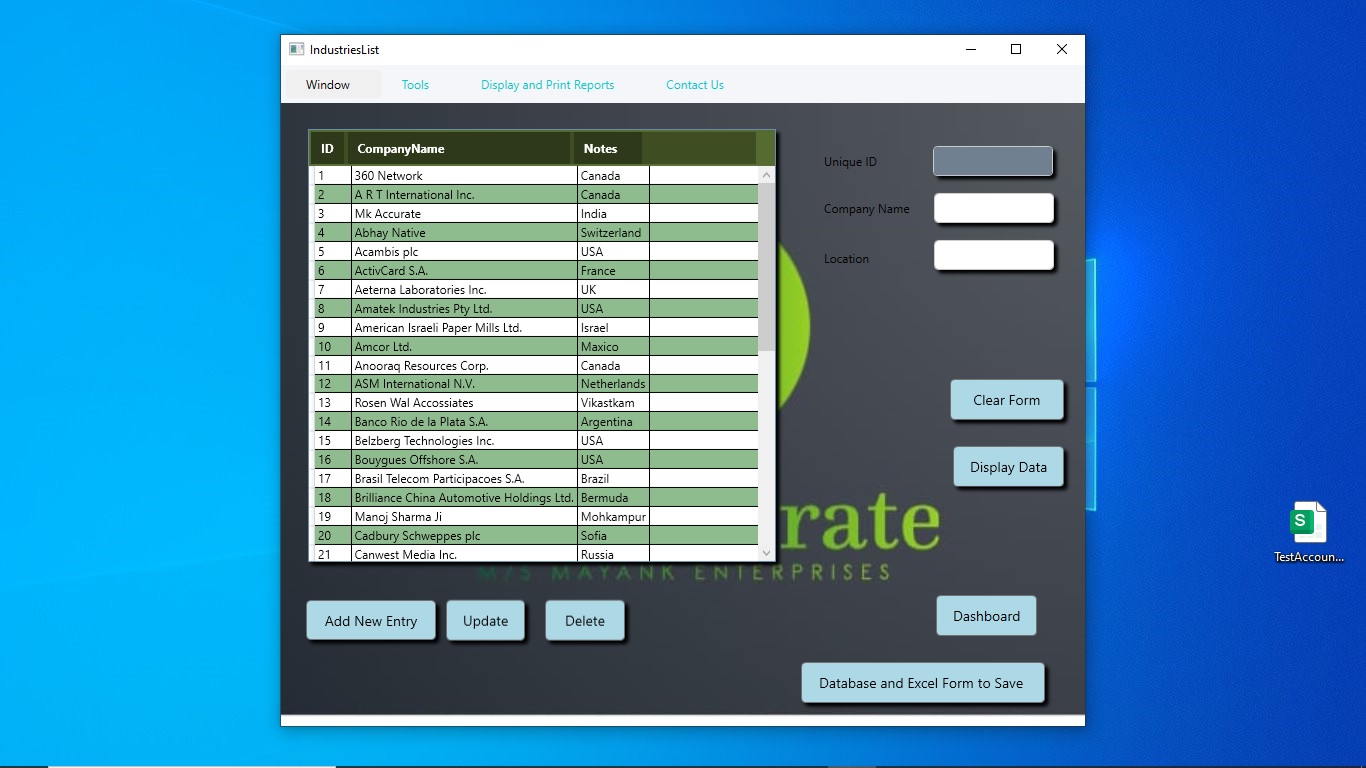Click the Bermuda notes cell
1366x768 pixels.
[x=613, y=498]
